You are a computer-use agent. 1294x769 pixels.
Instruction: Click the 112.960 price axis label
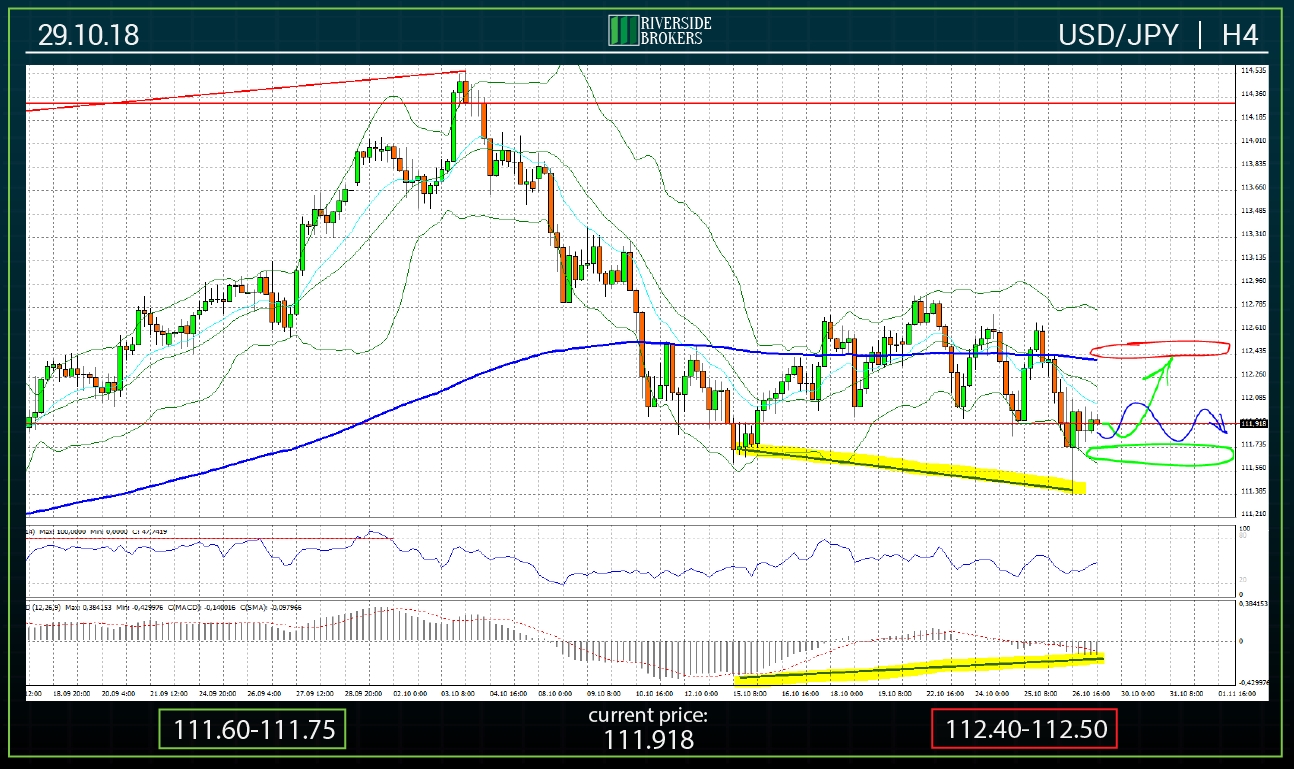coord(1253,281)
